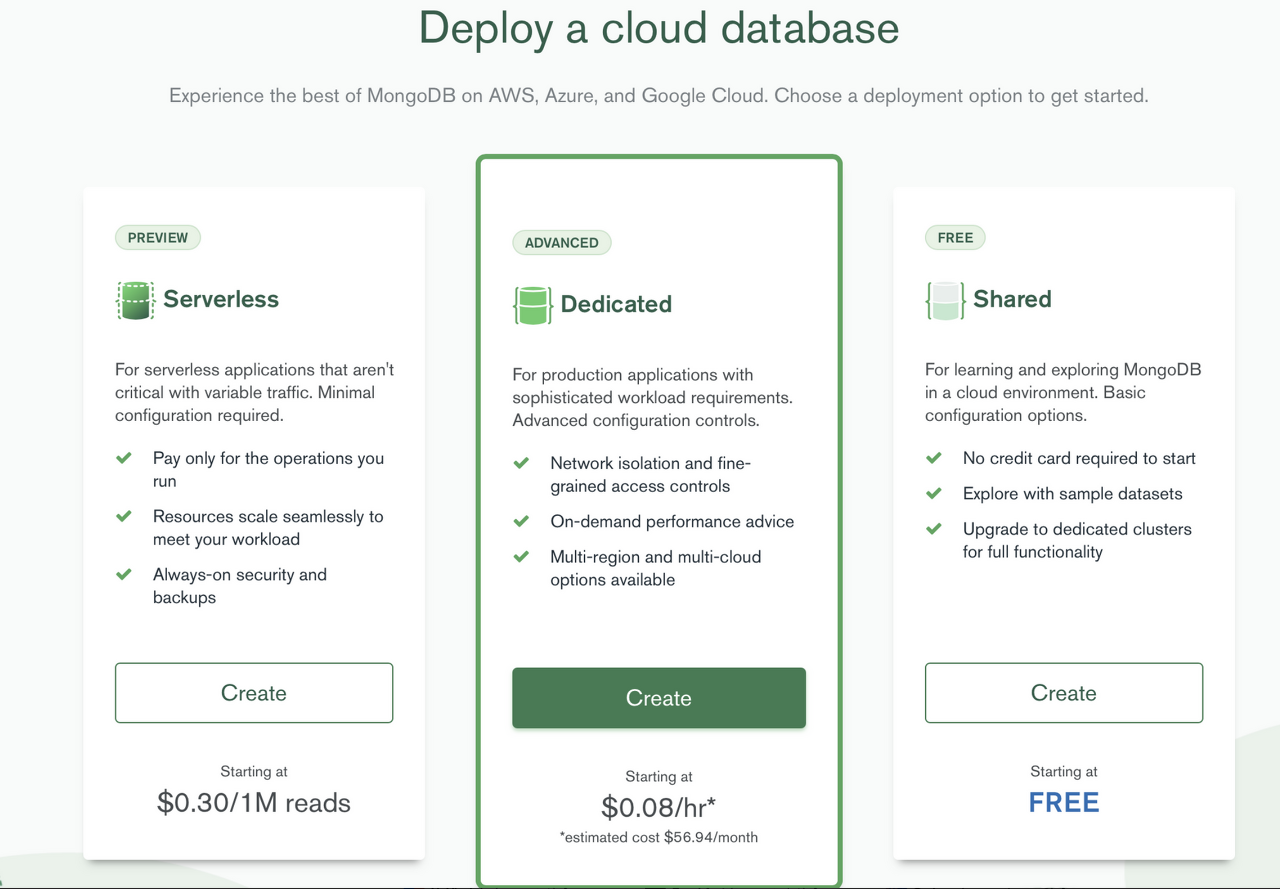This screenshot has height=889, width=1280.
Task: Select the Serverless heading
Action: pyautogui.click(x=221, y=299)
